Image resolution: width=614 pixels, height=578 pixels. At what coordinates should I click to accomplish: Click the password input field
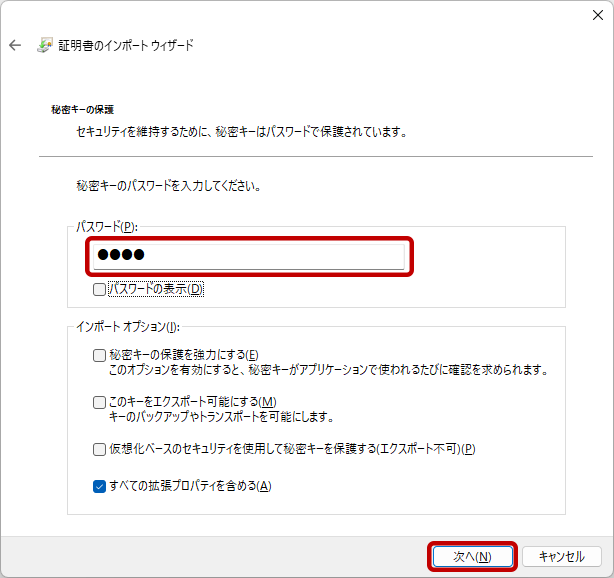(248, 256)
